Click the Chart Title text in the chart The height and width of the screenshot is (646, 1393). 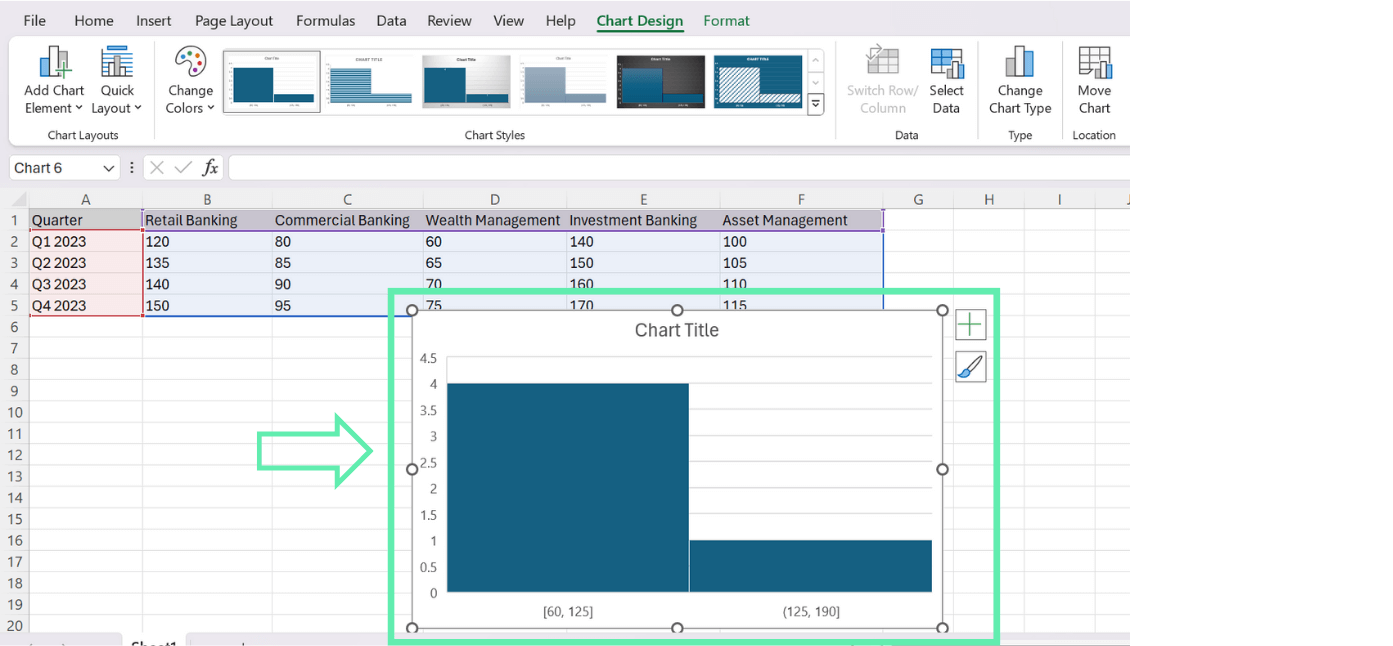point(676,330)
